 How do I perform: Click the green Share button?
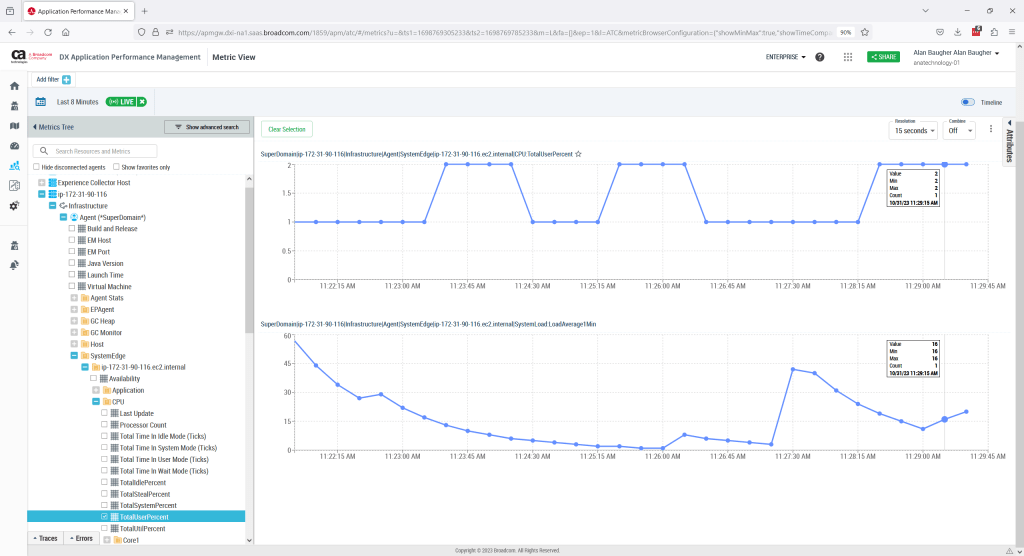pyautogui.click(x=883, y=57)
